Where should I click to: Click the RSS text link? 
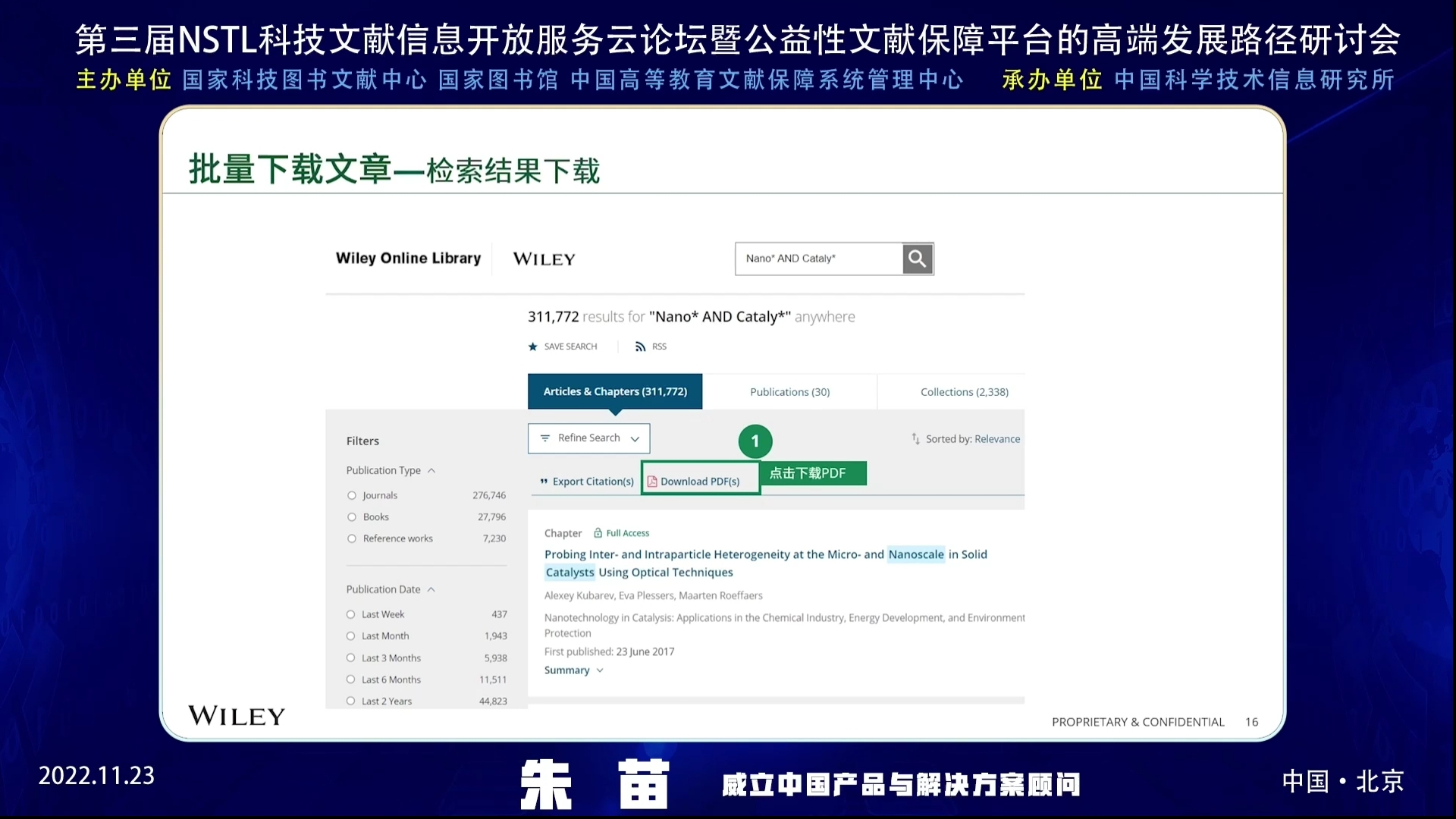coord(659,347)
